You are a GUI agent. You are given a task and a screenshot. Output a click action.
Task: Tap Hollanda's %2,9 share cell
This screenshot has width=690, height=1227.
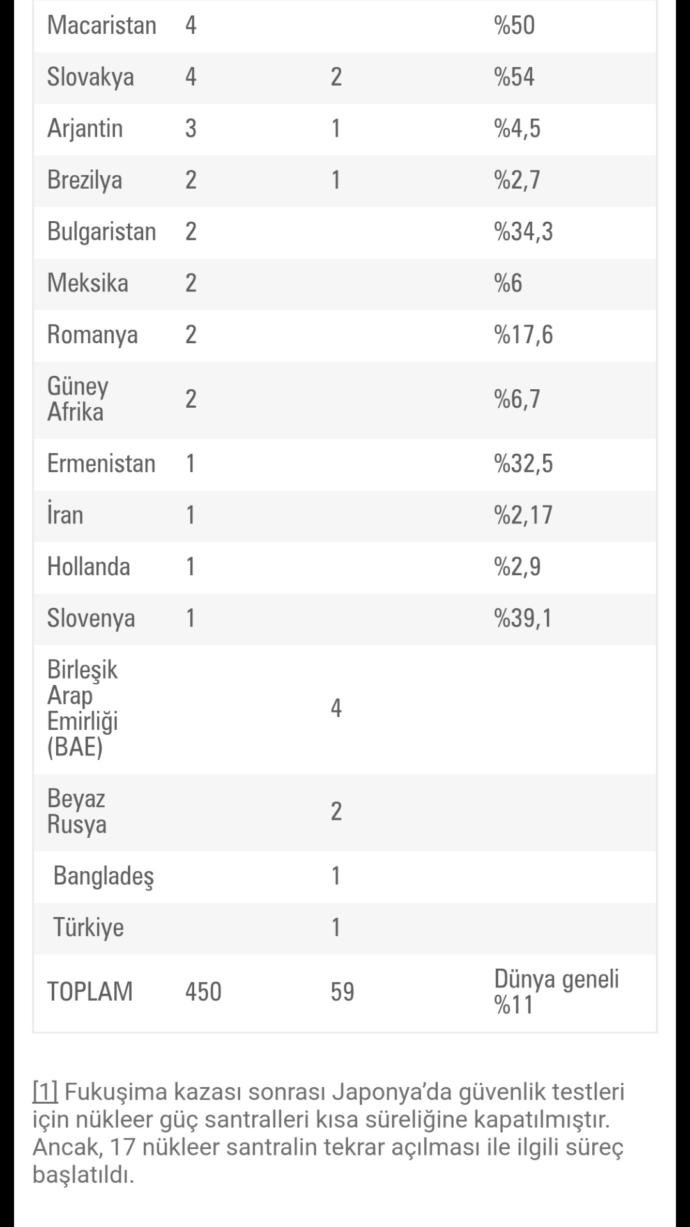click(517, 567)
